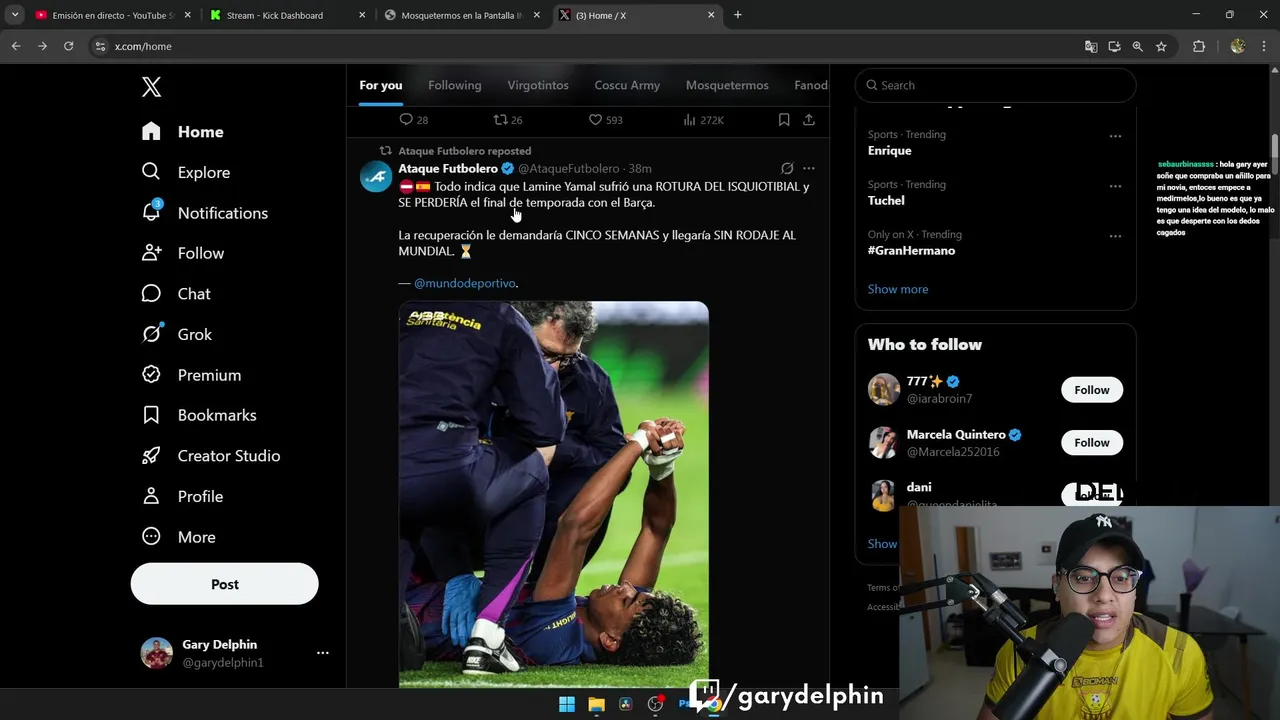Open the Explore page
The image size is (1280, 720).
[x=186, y=172]
